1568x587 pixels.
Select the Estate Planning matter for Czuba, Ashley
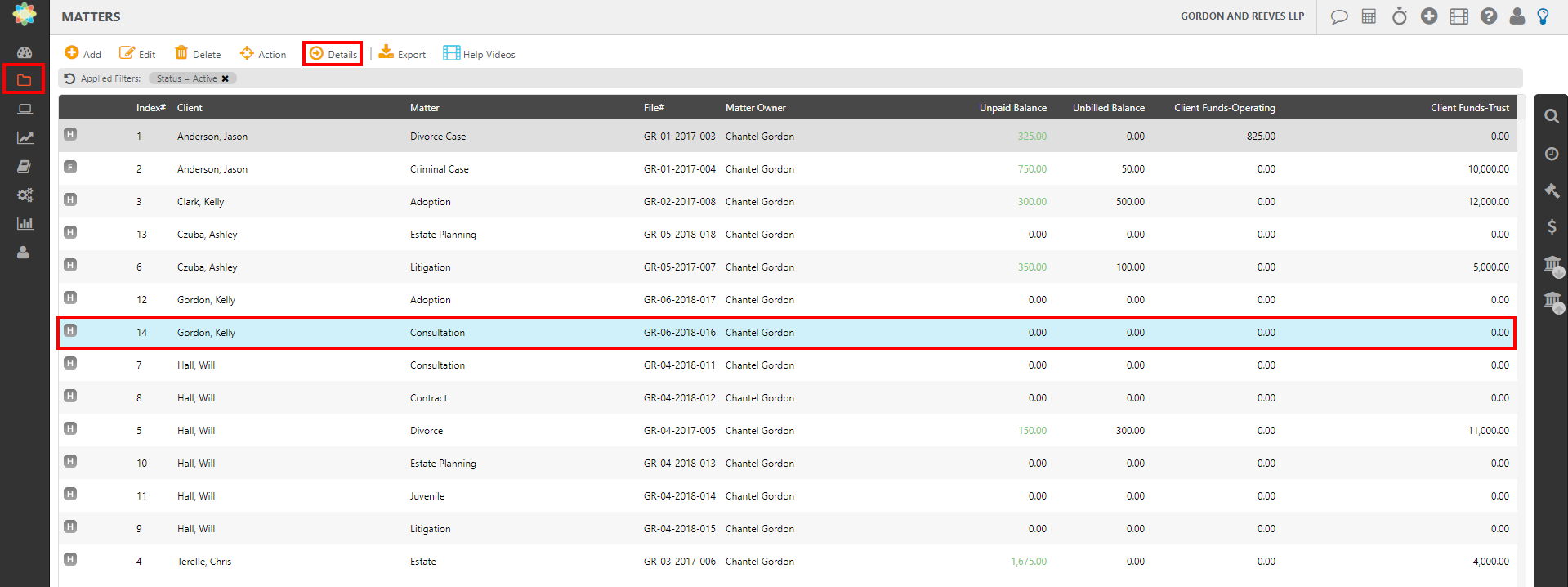[443, 235]
